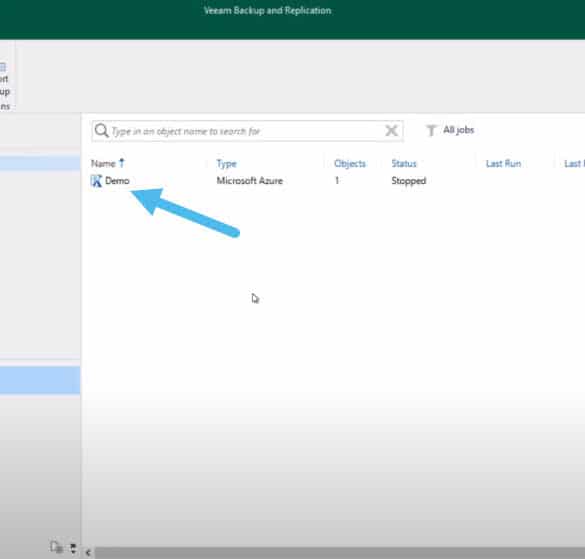Click the Demo job icon
The height and width of the screenshot is (559, 585).
96,181
